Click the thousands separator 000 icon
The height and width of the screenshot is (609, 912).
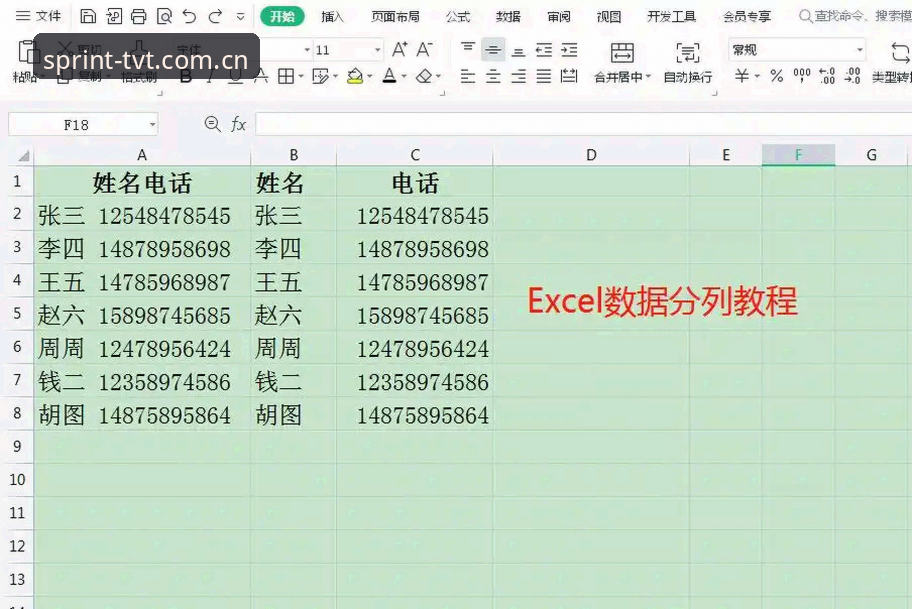point(801,76)
